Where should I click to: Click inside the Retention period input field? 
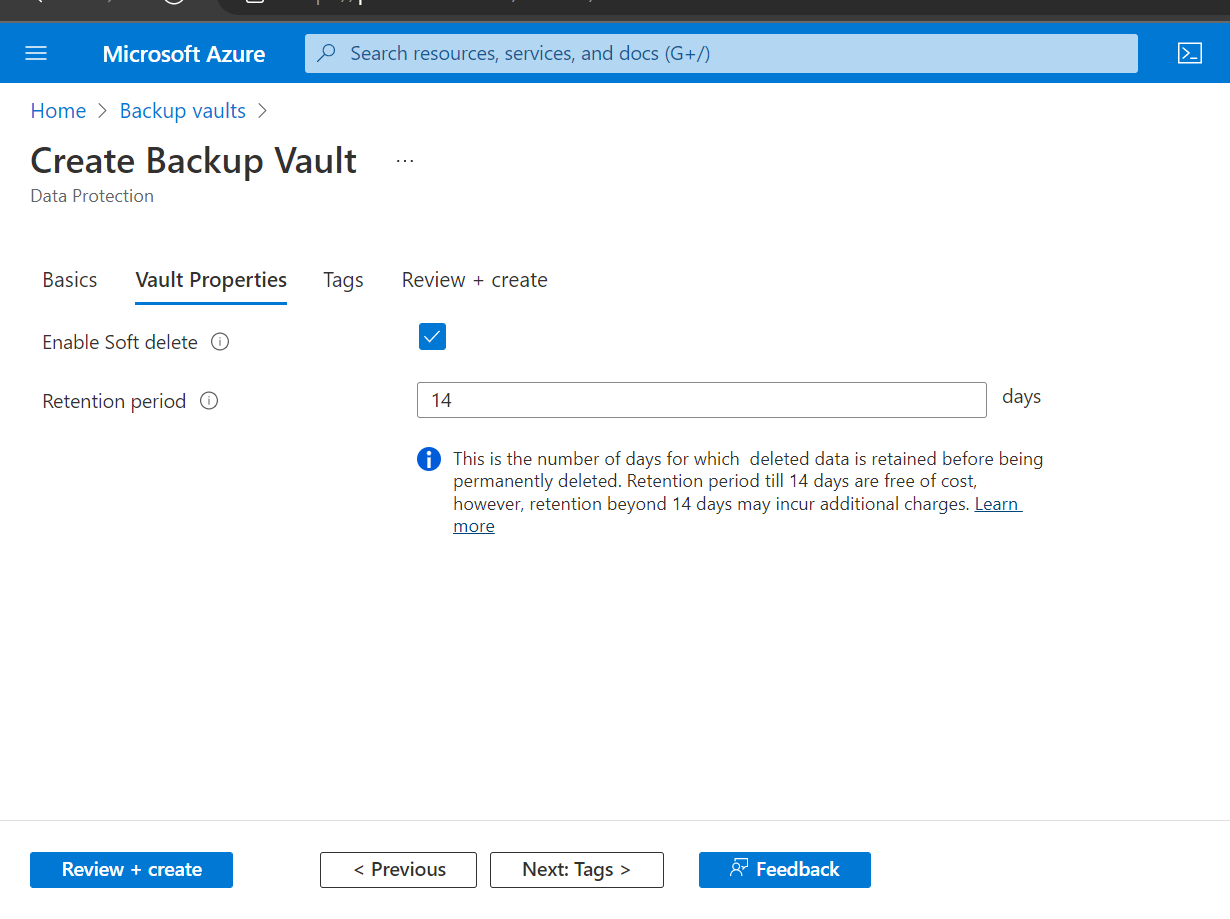click(x=700, y=400)
